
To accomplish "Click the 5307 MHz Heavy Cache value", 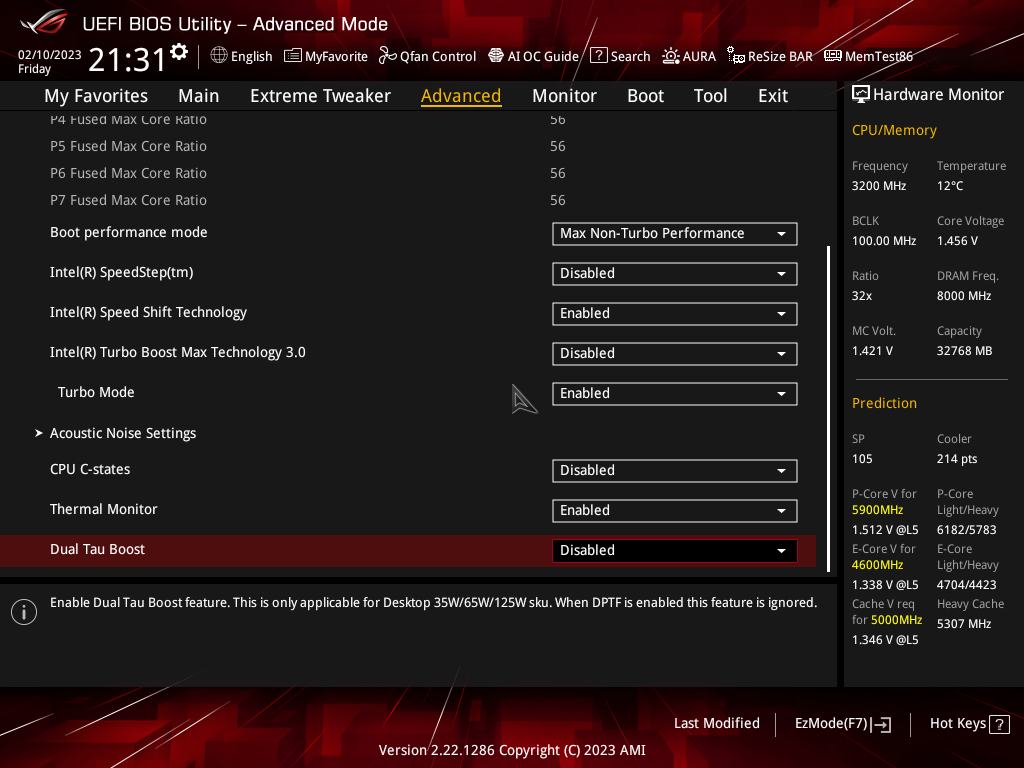I will point(964,624).
